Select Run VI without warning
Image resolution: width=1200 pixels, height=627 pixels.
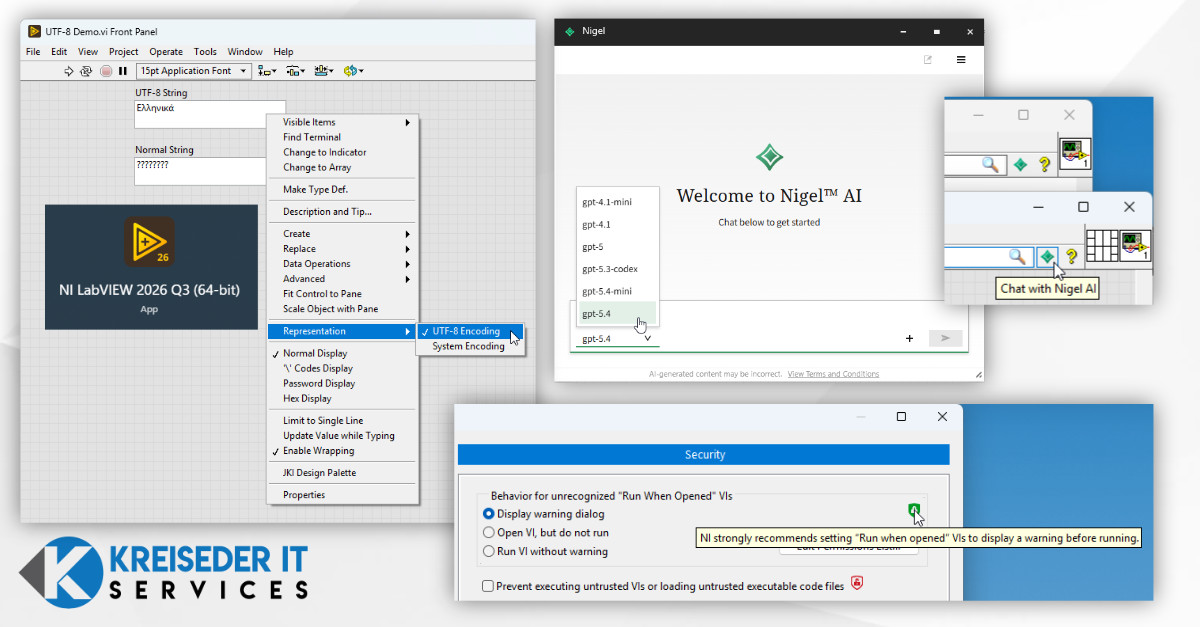[x=489, y=551]
